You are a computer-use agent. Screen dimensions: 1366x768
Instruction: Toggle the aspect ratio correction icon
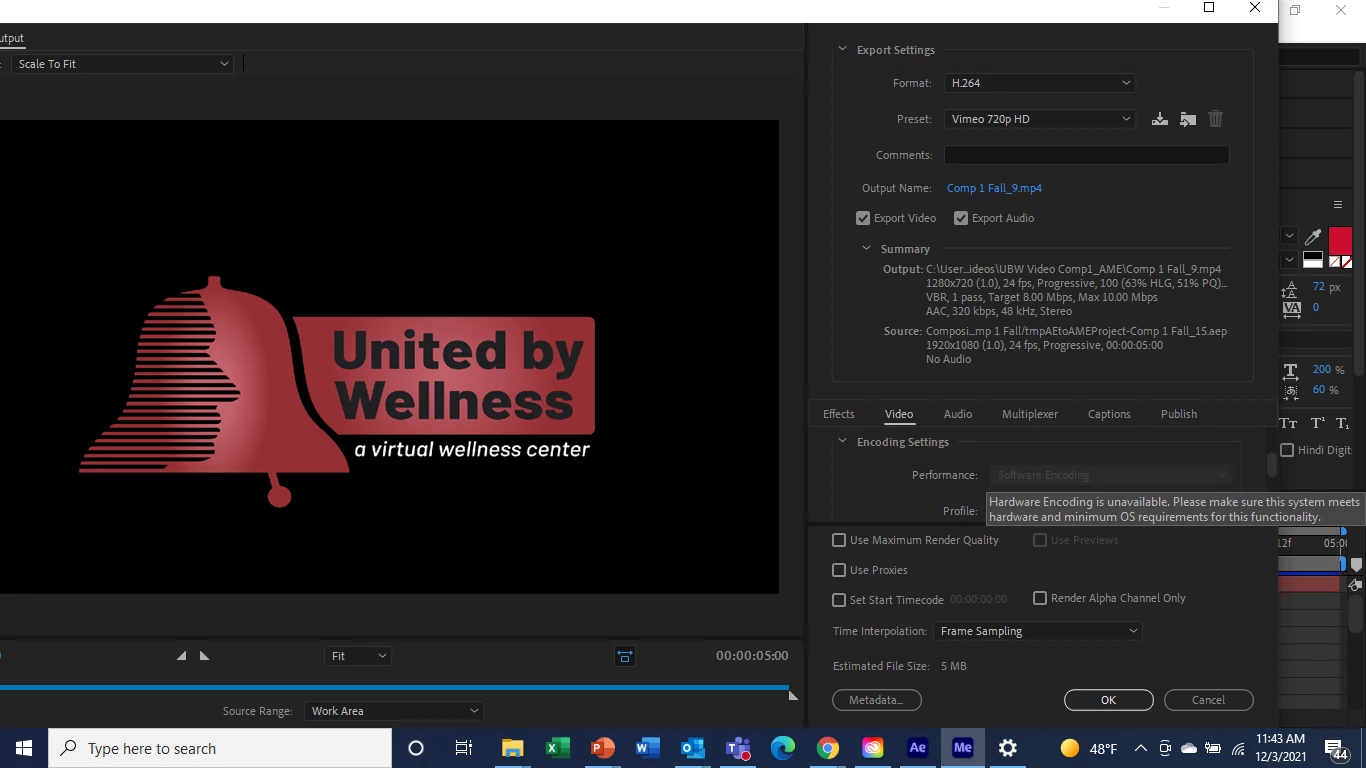[x=625, y=656]
